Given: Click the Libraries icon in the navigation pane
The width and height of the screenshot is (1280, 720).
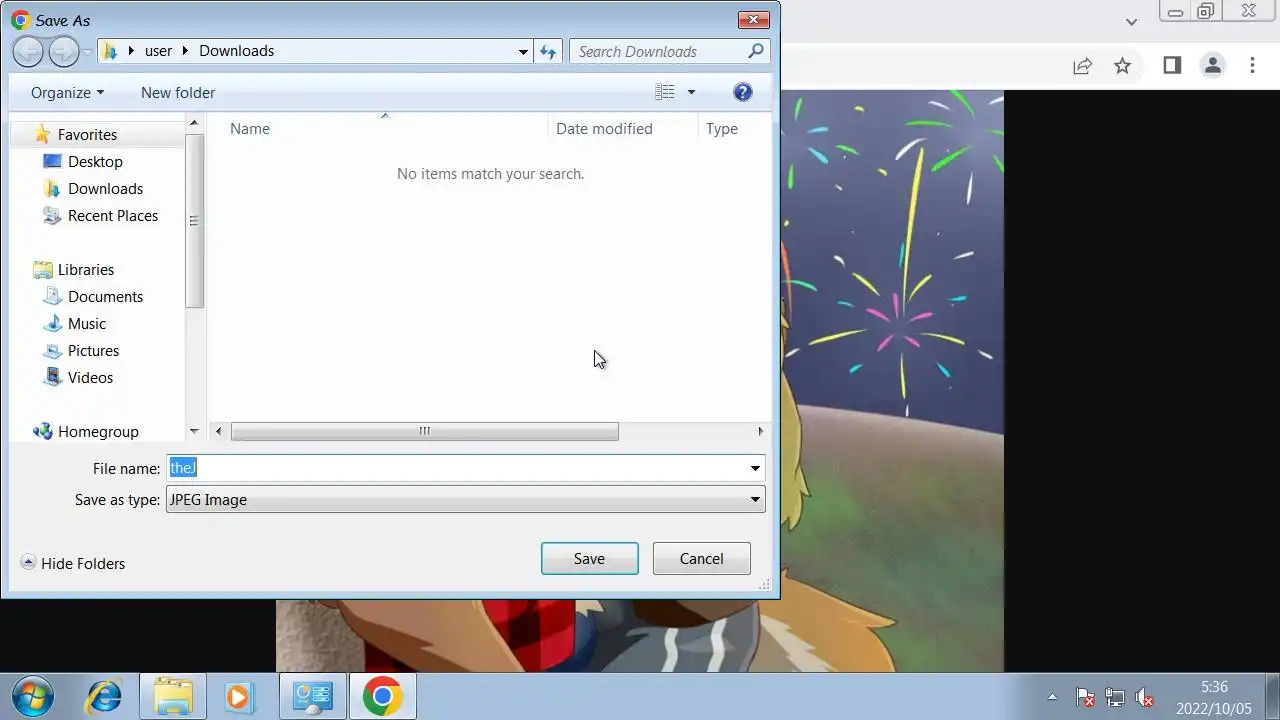Looking at the screenshot, I should (x=42, y=269).
